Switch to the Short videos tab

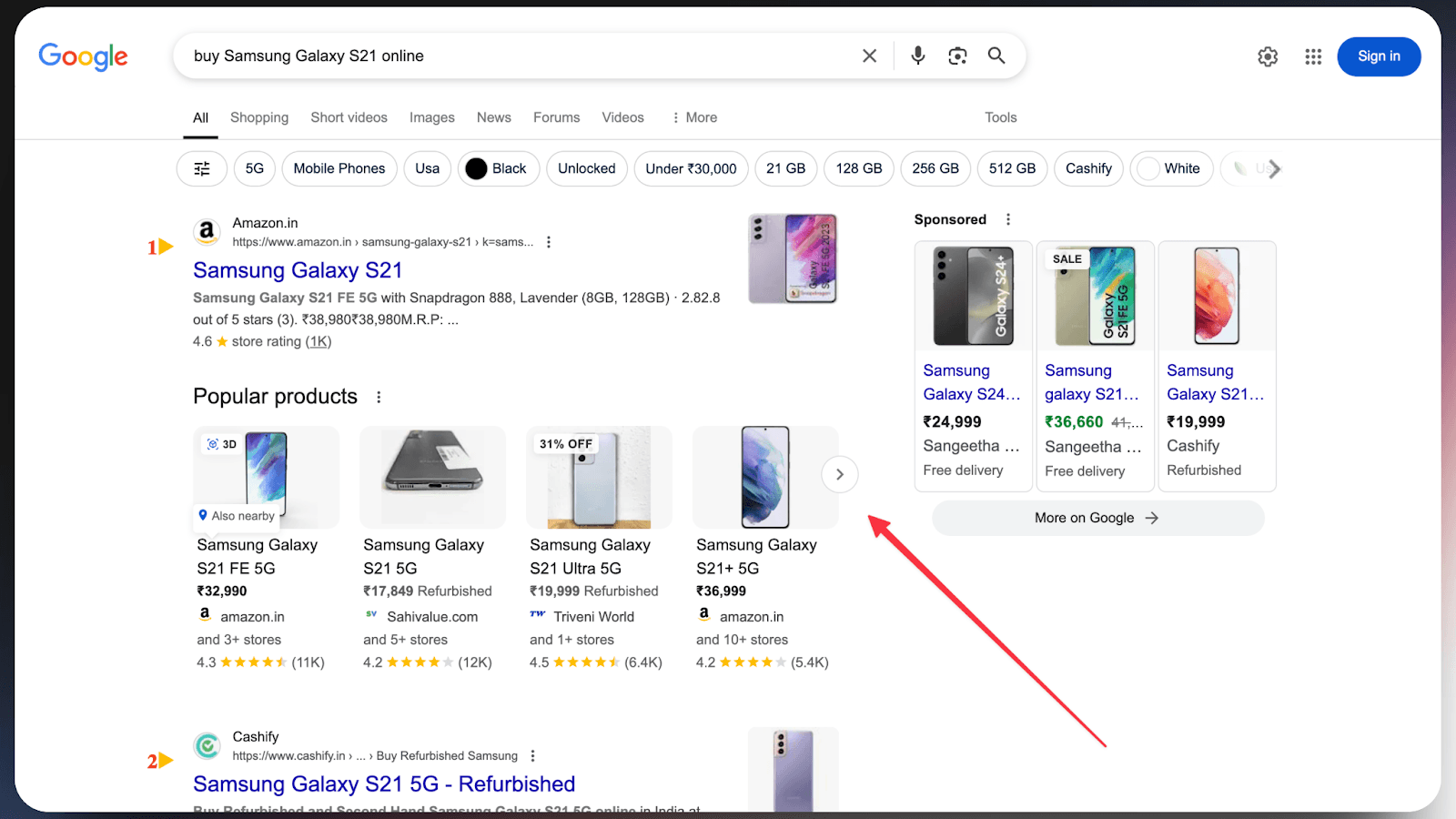pyautogui.click(x=349, y=117)
